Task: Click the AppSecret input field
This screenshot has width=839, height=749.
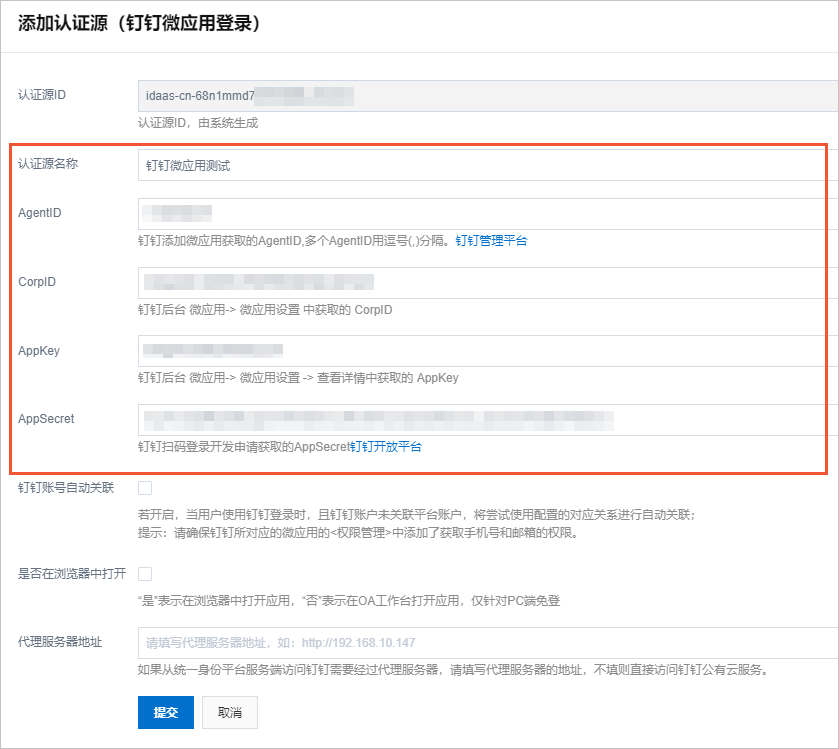Action: point(488,419)
